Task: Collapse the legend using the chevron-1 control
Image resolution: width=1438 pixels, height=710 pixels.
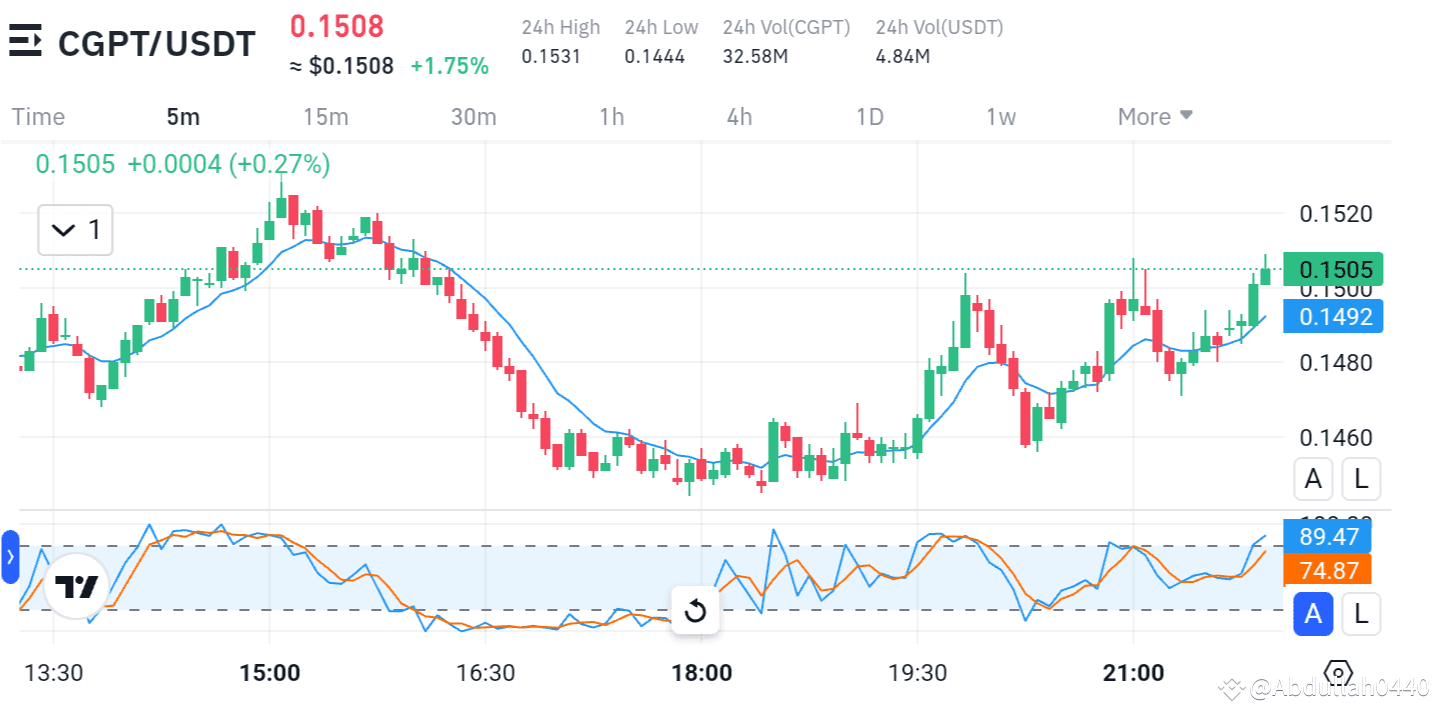Action: pyautogui.click(x=75, y=230)
